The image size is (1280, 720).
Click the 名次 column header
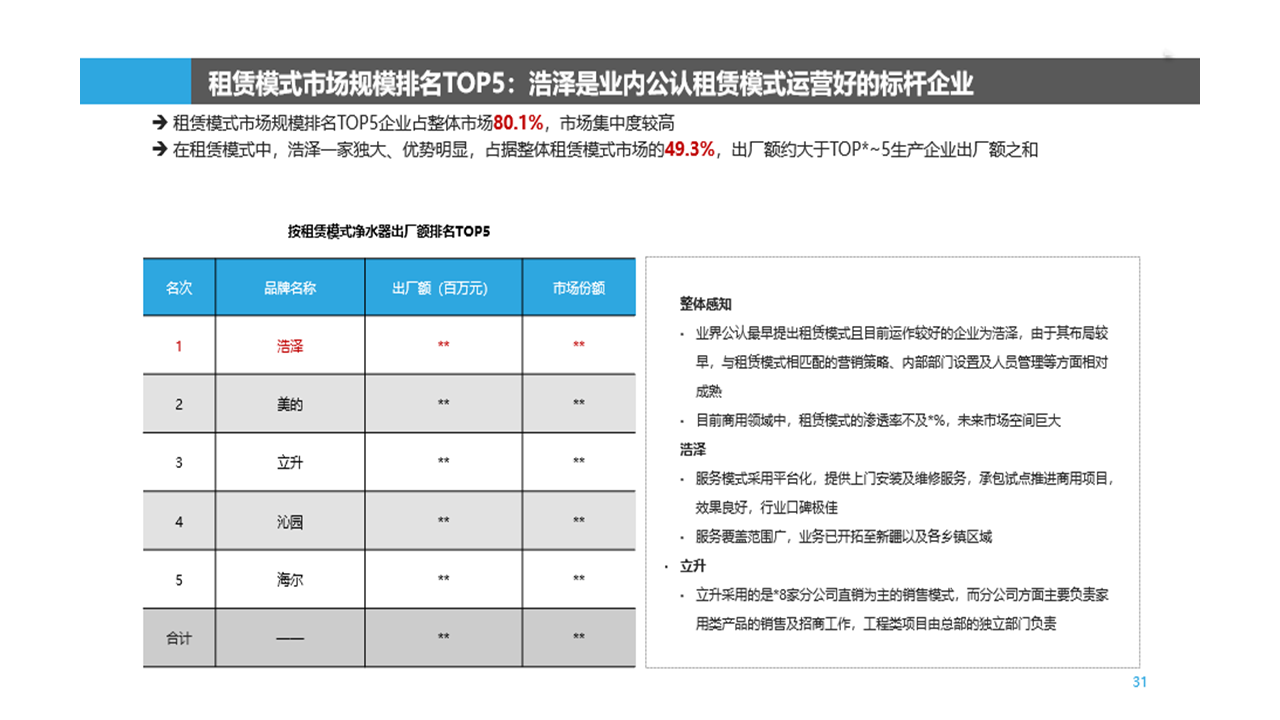[179, 288]
